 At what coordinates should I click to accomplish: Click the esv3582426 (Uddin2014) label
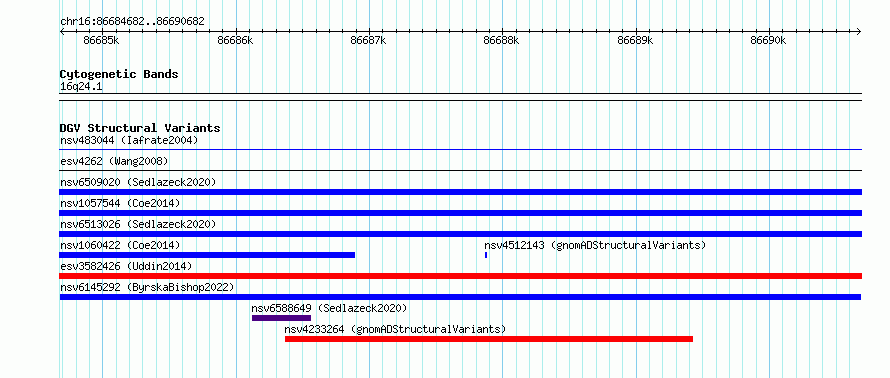[126, 266]
